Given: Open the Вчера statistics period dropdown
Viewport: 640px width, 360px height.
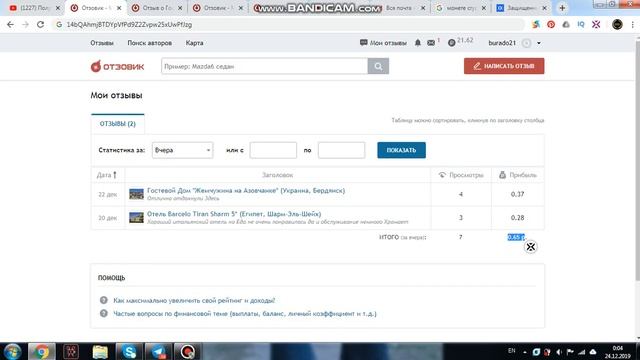Looking at the screenshot, I should pos(182,150).
